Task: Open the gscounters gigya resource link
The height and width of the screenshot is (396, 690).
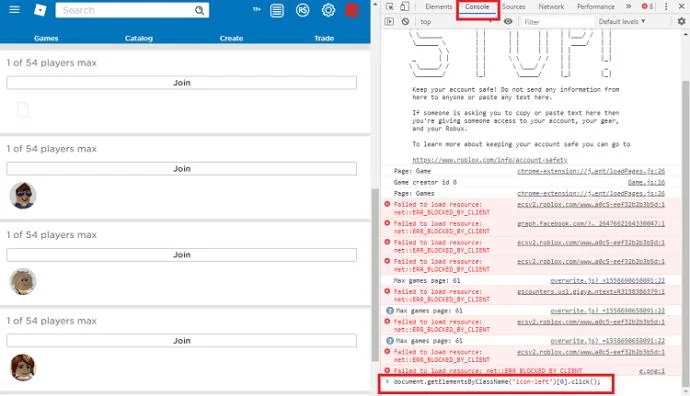Action: click(591, 292)
